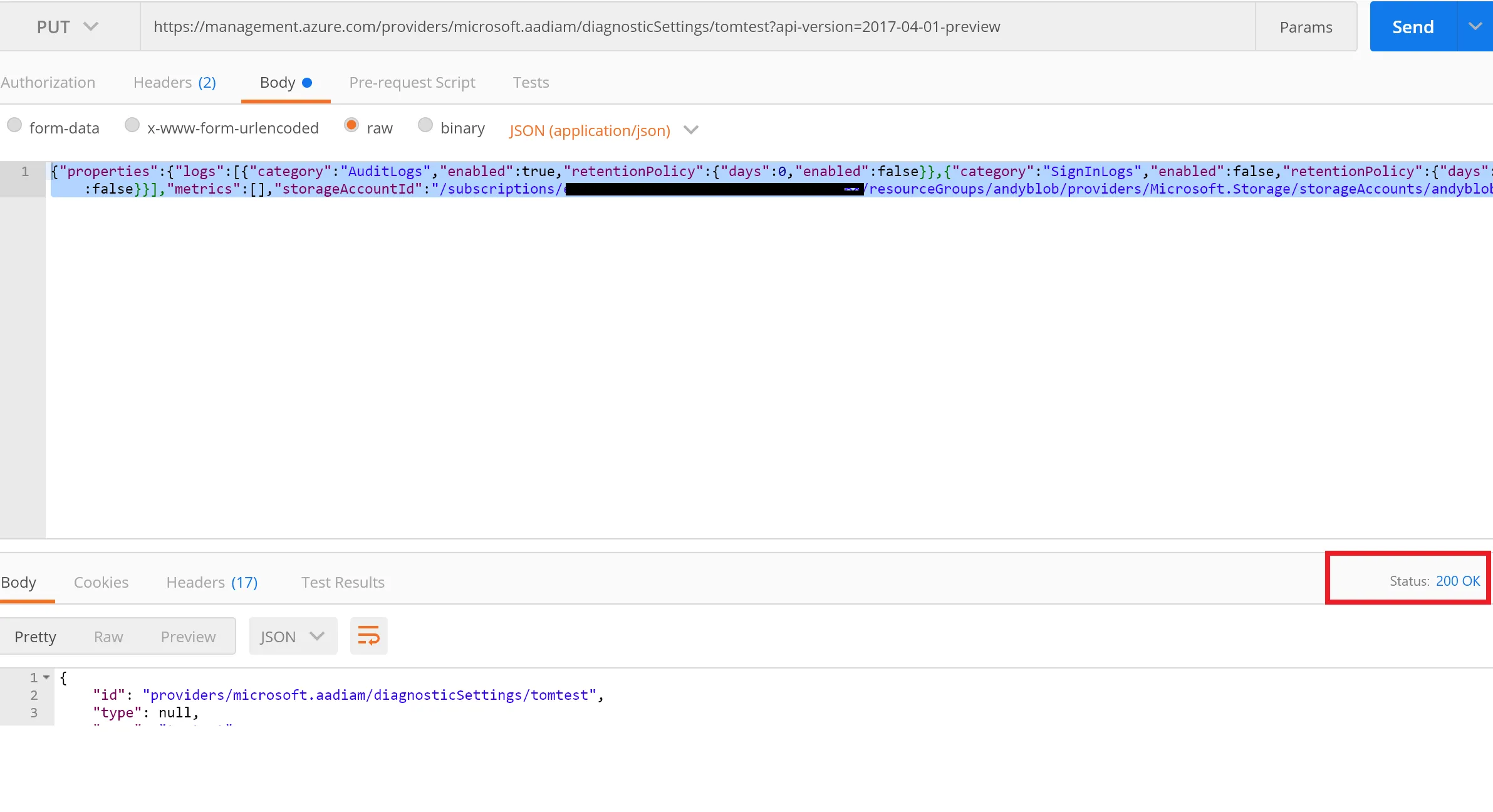Image resolution: width=1493 pixels, height=812 pixels.
Task: Choose the binary body type radio
Action: click(425, 125)
